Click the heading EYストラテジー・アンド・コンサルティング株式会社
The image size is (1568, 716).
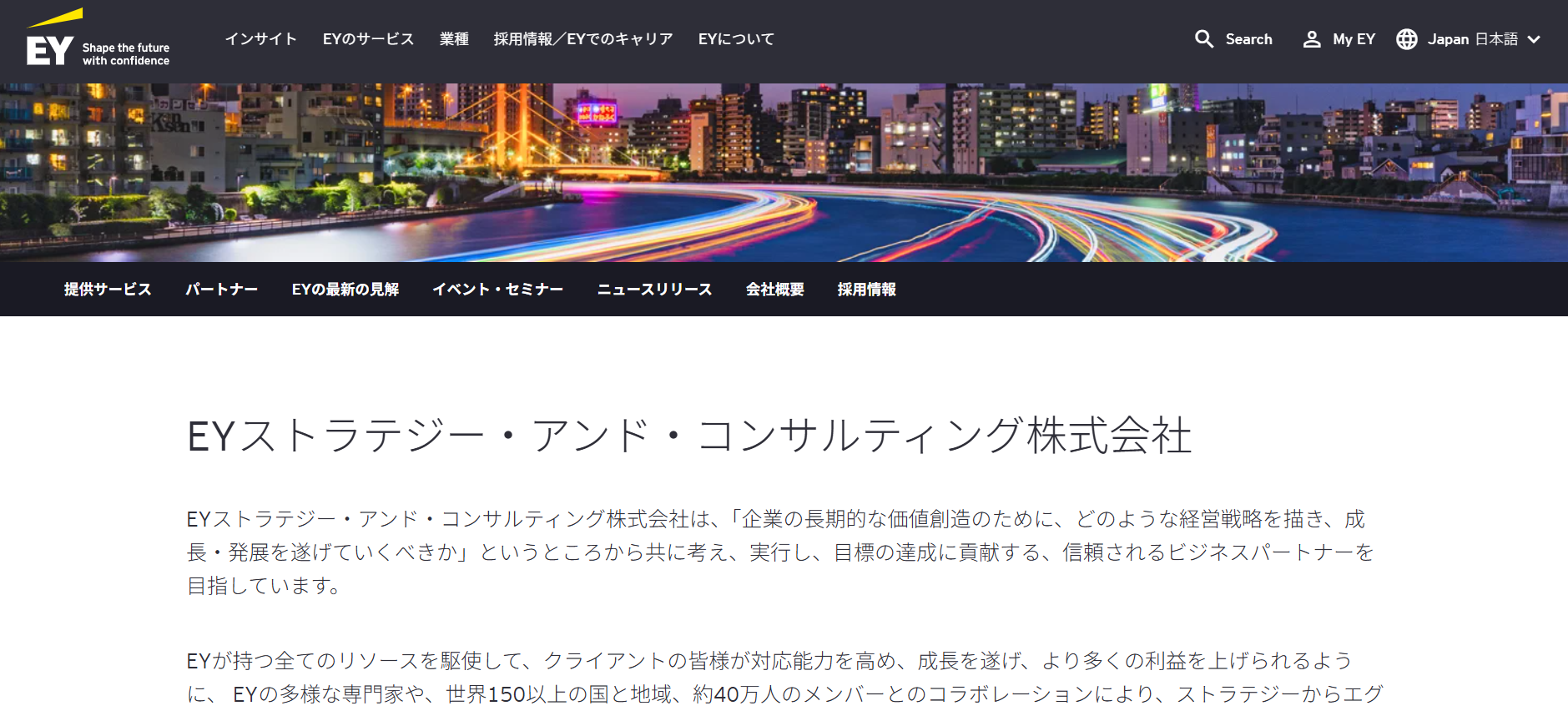[x=689, y=436]
